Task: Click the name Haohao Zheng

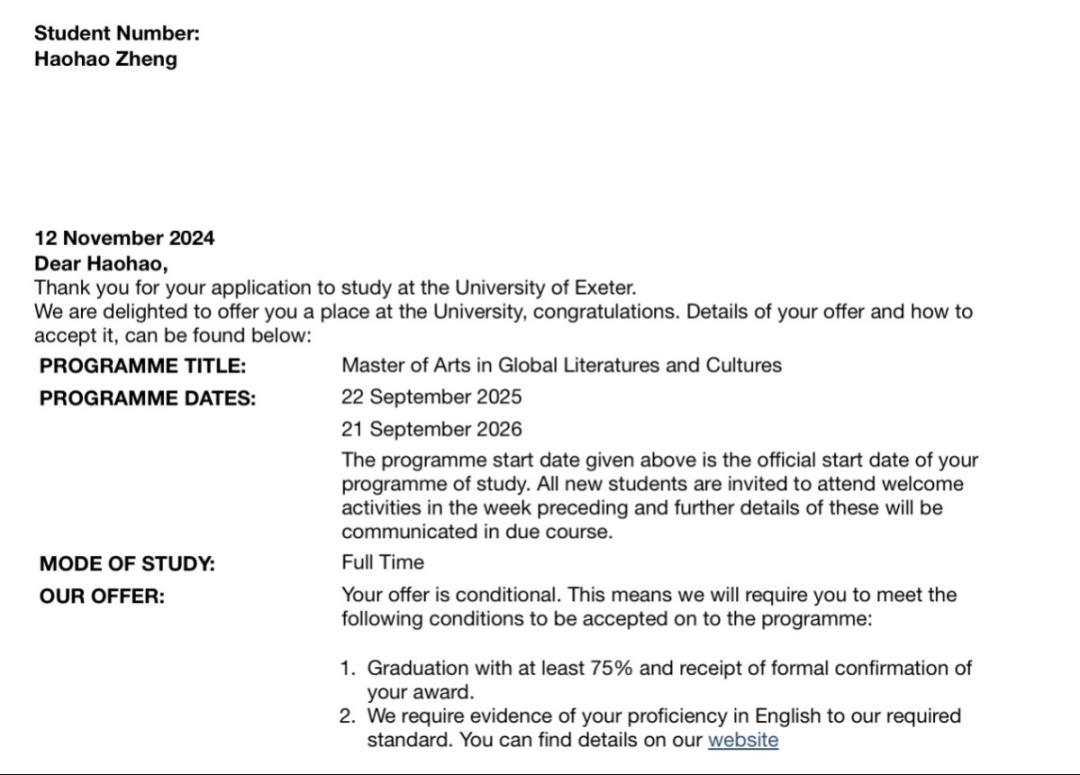Action: tap(105, 58)
